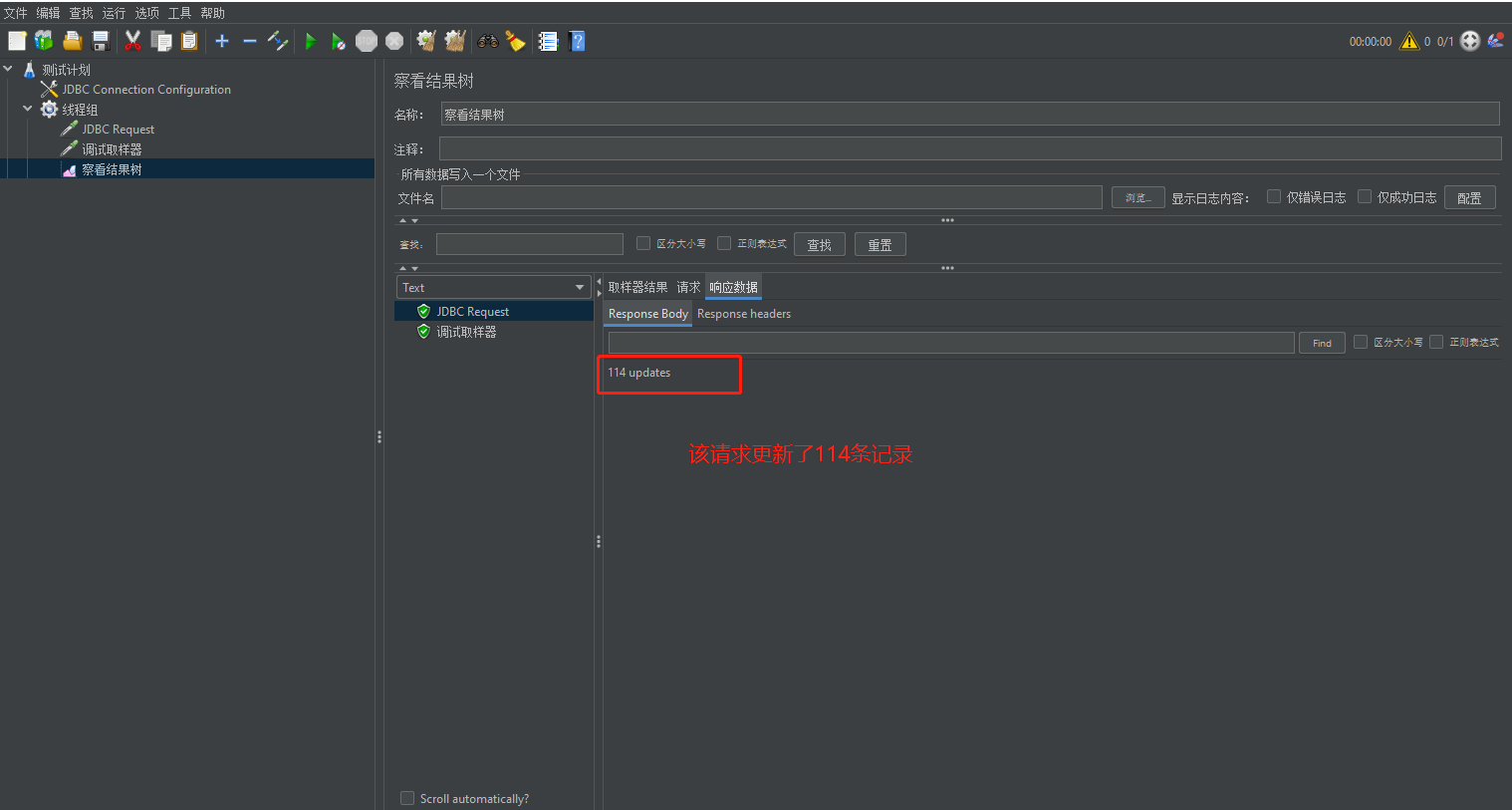Enable the 仅错误日志 checkbox
Image resolution: width=1512 pixels, height=810 pixels.
point(1274,196)
